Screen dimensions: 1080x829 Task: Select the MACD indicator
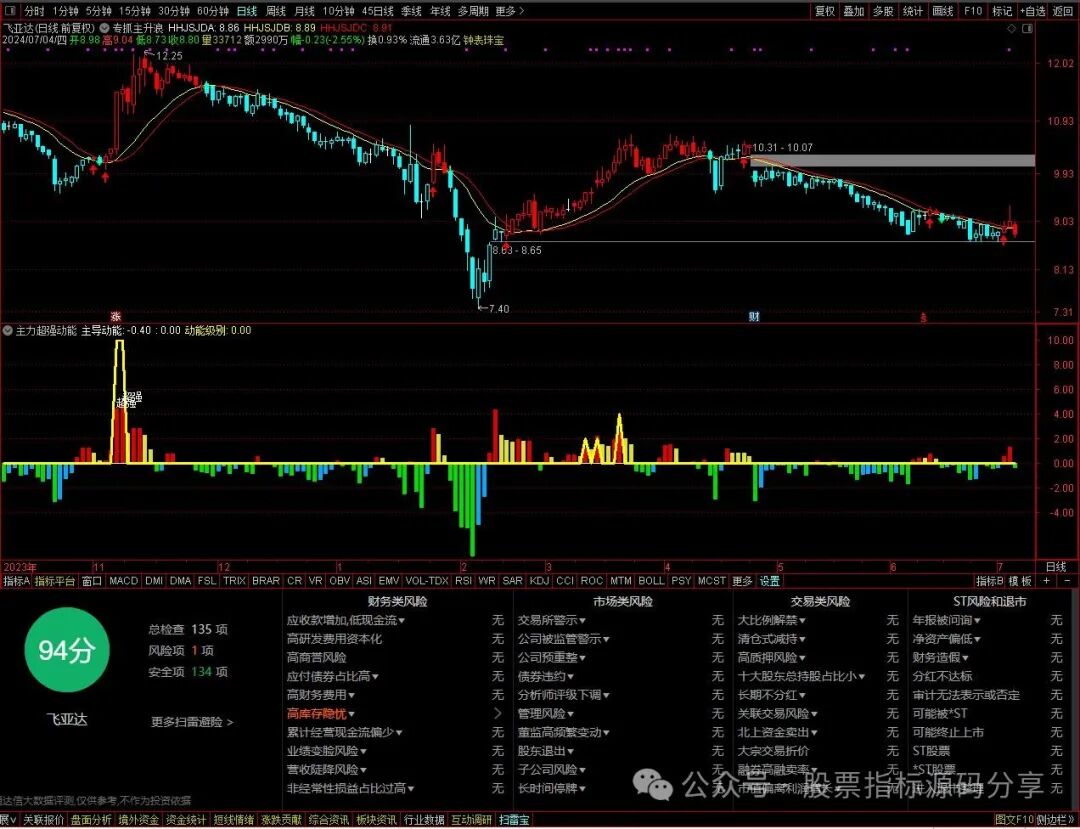coord(124,581)
